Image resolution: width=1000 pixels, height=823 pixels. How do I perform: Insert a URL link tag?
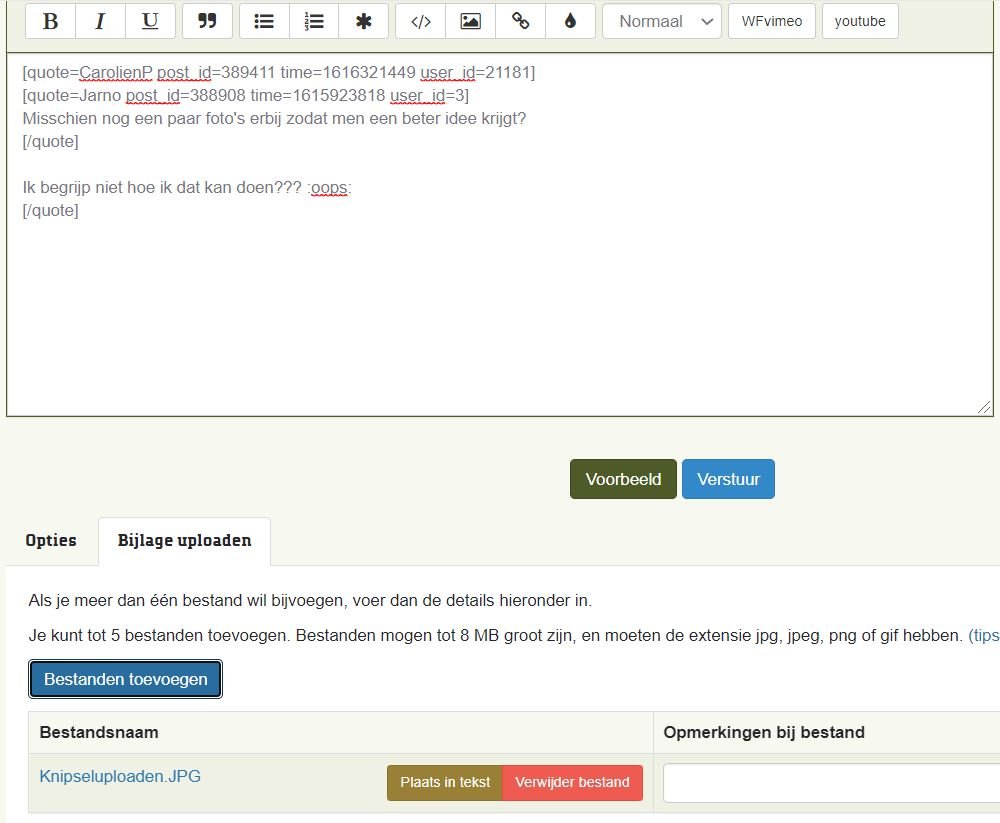point(520,21)
